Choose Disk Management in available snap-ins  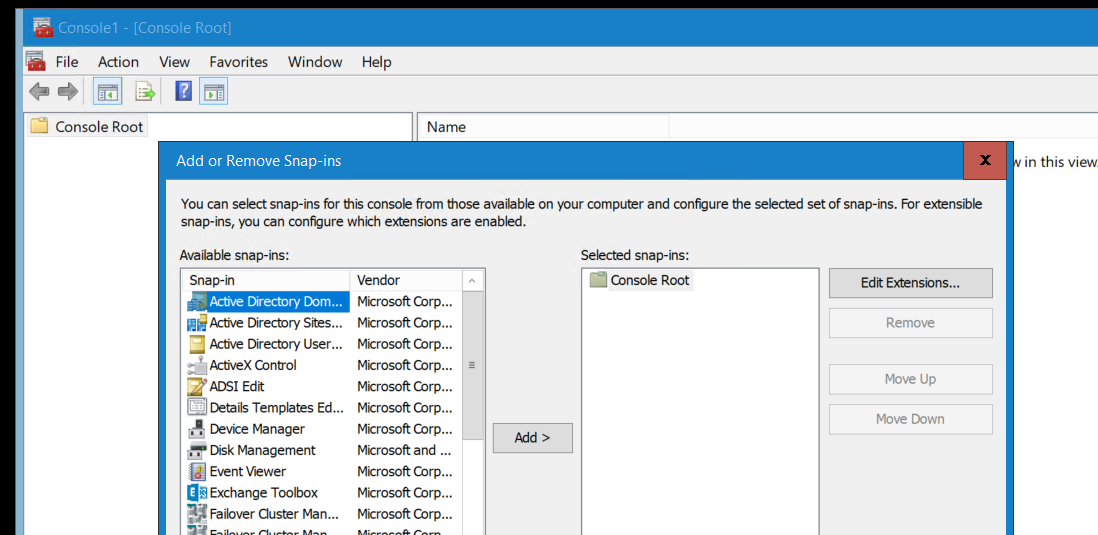pyautogui.click(x=262, y=450)
